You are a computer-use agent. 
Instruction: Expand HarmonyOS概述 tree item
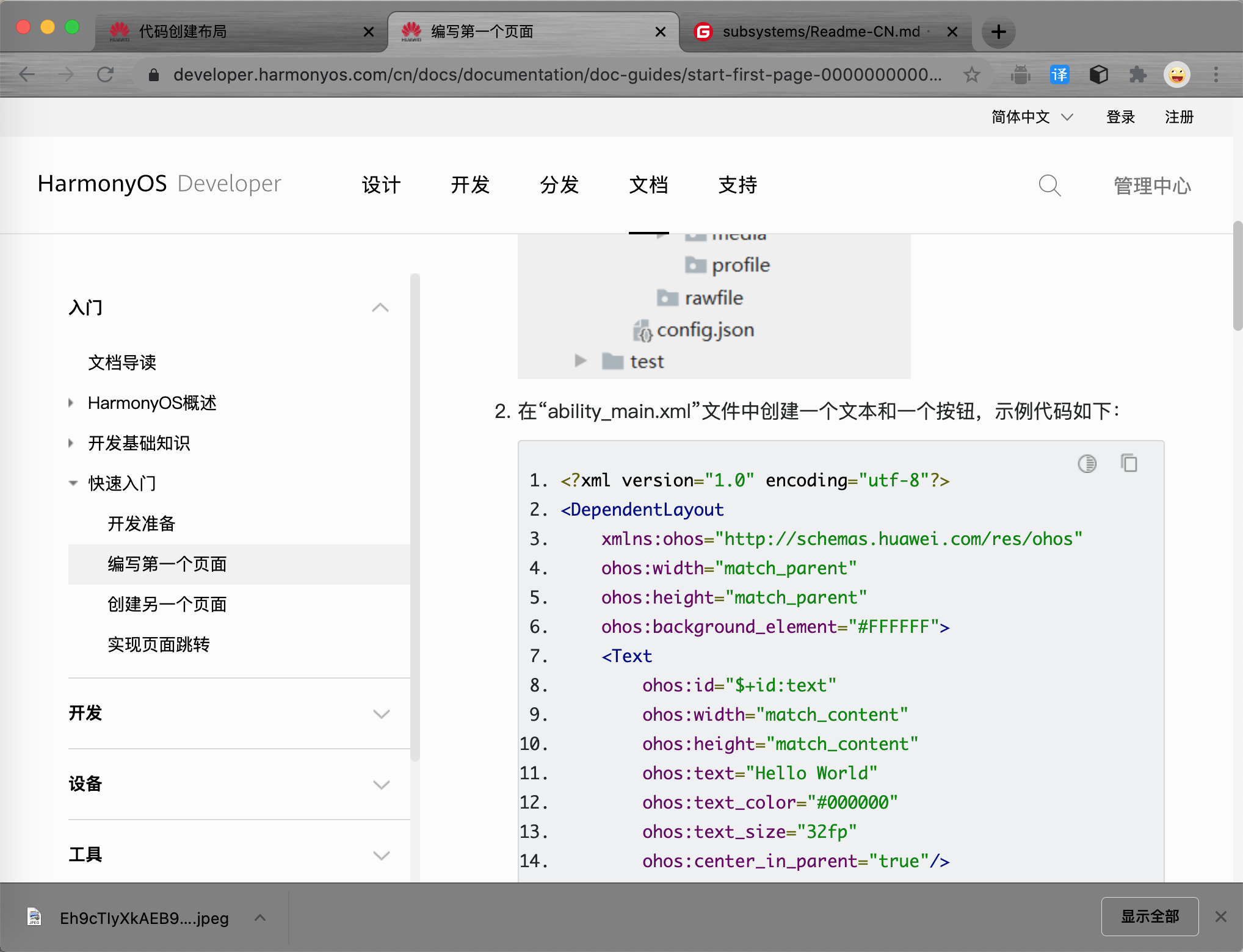(x=71, y=403)
